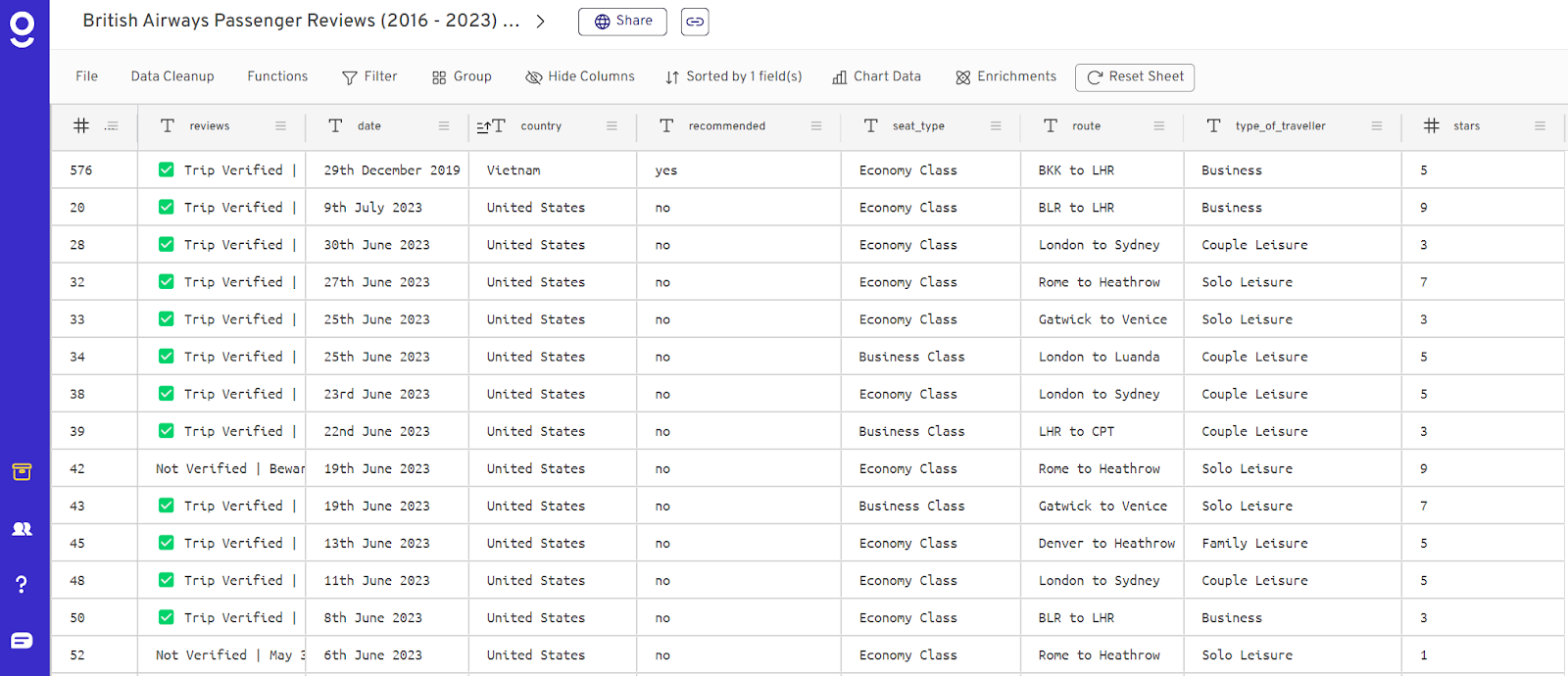Click the Trip Verified checkbox in row 50
This screenshot has width=1568, height=676.
pyautogui.click(x=167, y=617)
